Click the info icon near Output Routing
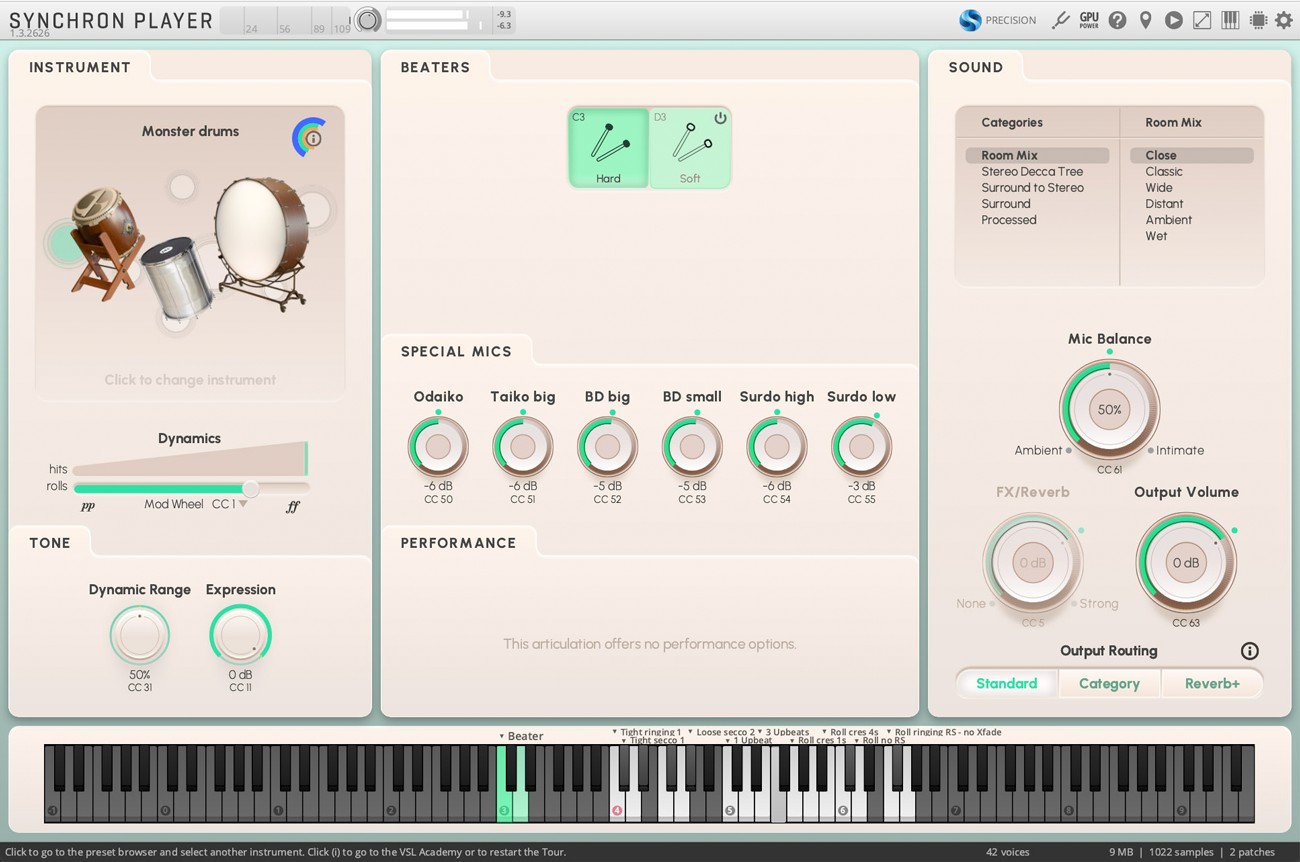 [x=1249, y=650]
